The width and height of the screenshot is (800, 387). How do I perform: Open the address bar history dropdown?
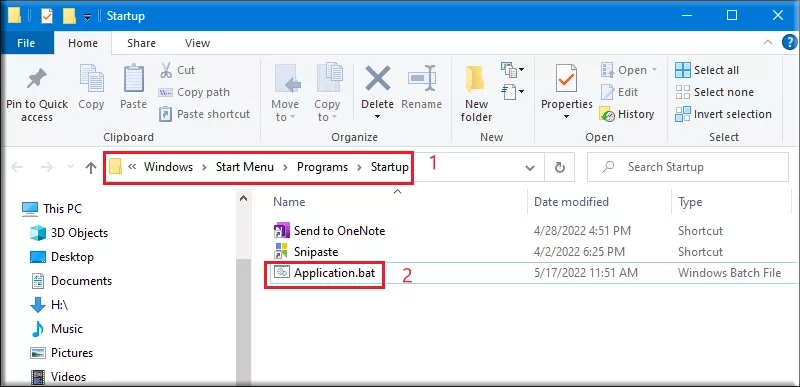(530, 167)
